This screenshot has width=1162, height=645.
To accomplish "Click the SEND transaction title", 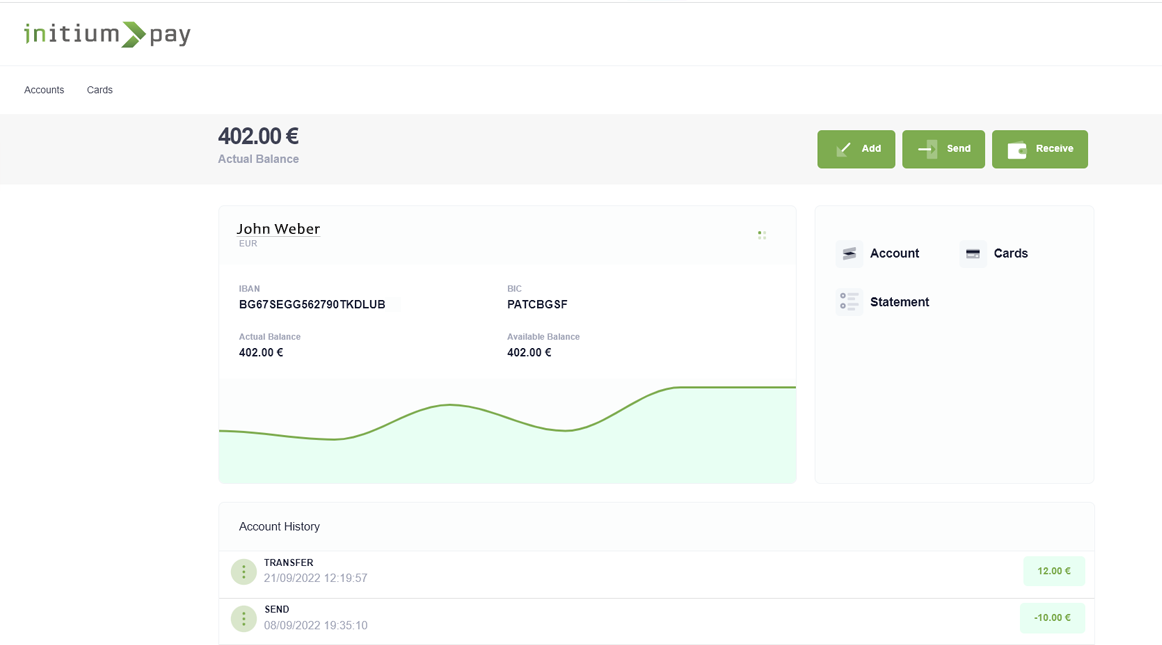I will click(x=276, y=609).
